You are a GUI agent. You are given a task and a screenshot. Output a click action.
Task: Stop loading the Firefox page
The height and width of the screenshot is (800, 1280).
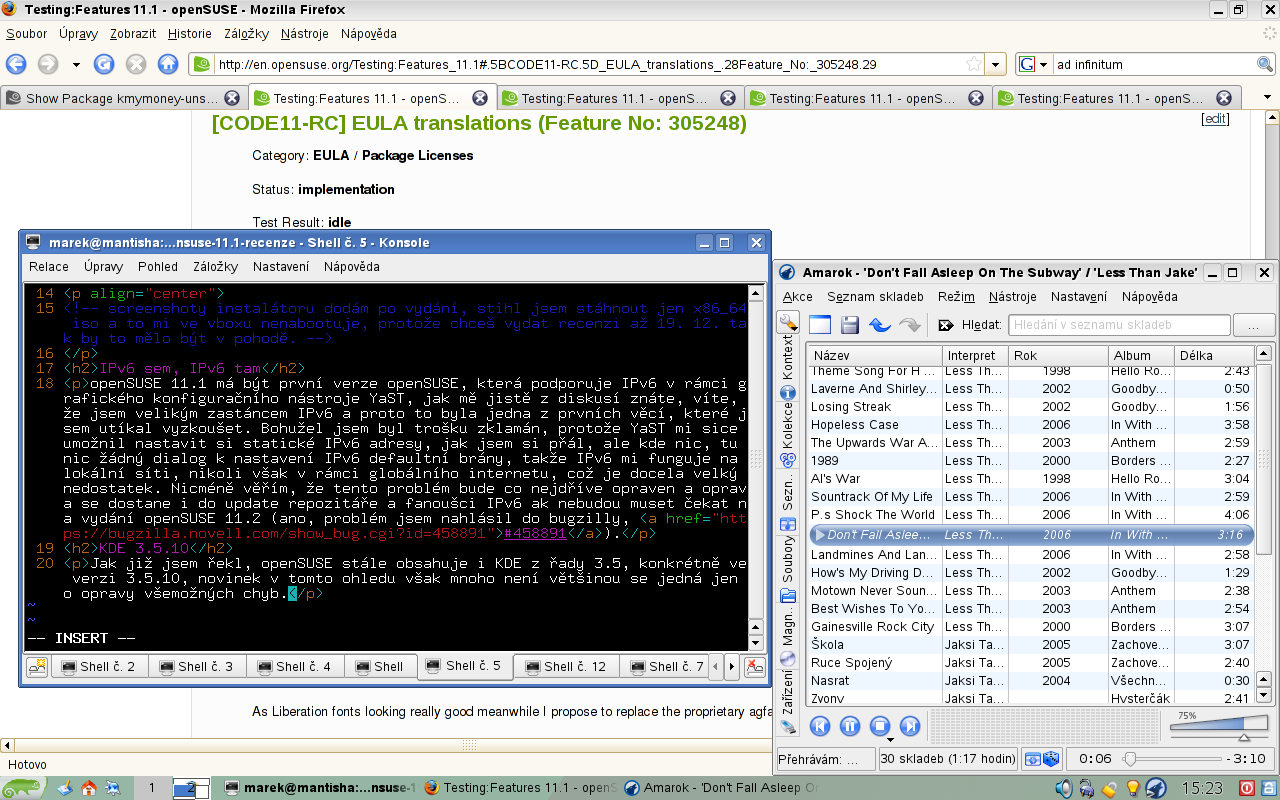[136, 64]
